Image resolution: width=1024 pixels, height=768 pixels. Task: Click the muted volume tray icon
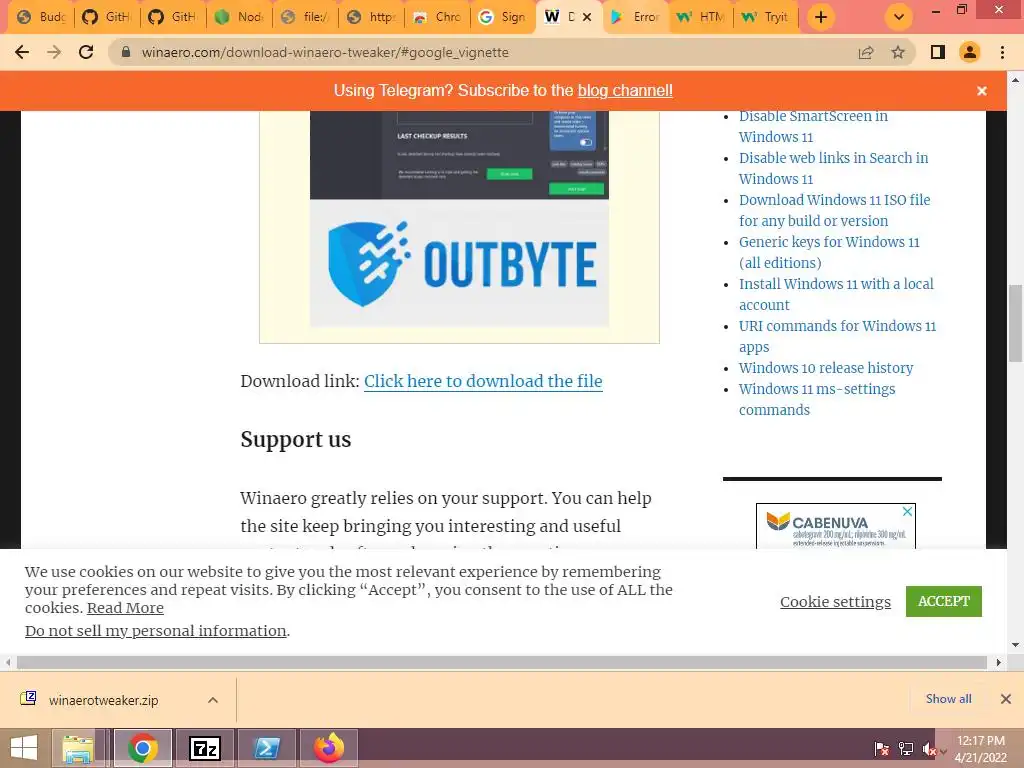[929, 749]
